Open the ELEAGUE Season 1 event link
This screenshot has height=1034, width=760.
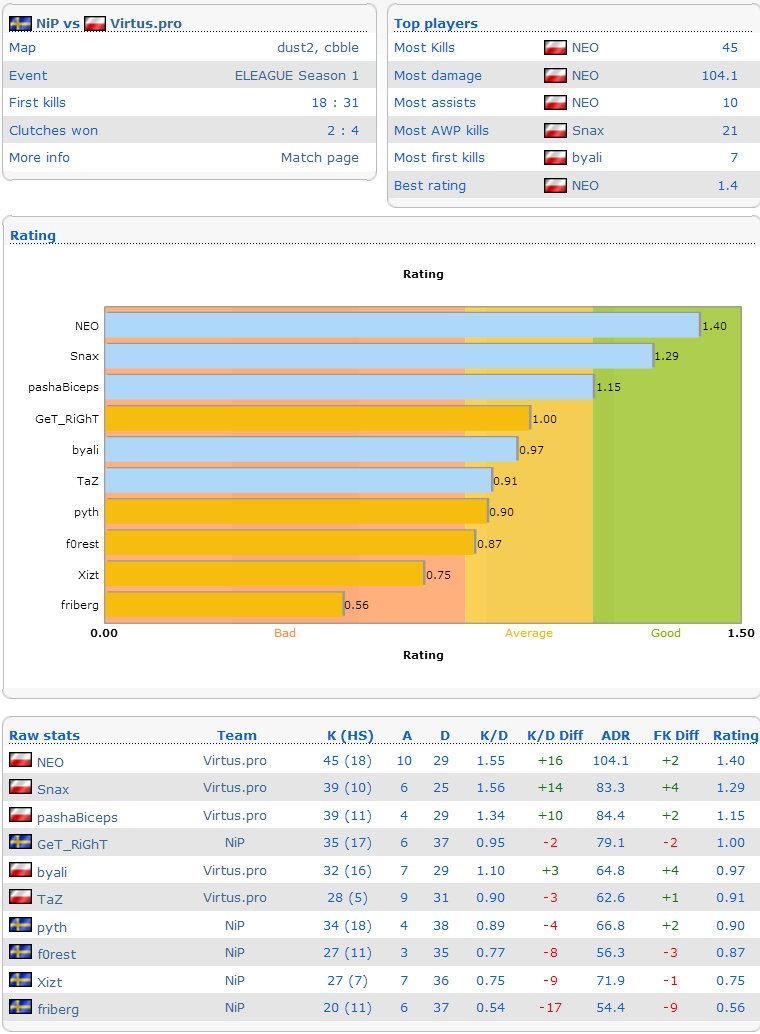[297, 75]
